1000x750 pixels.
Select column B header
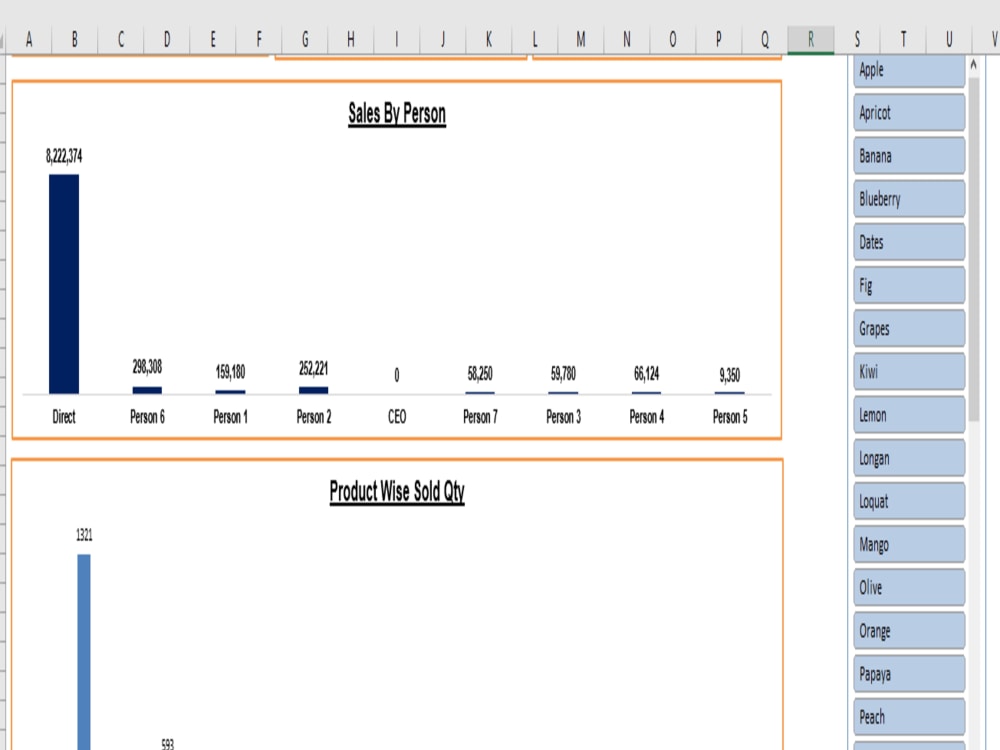coord(75,40)
